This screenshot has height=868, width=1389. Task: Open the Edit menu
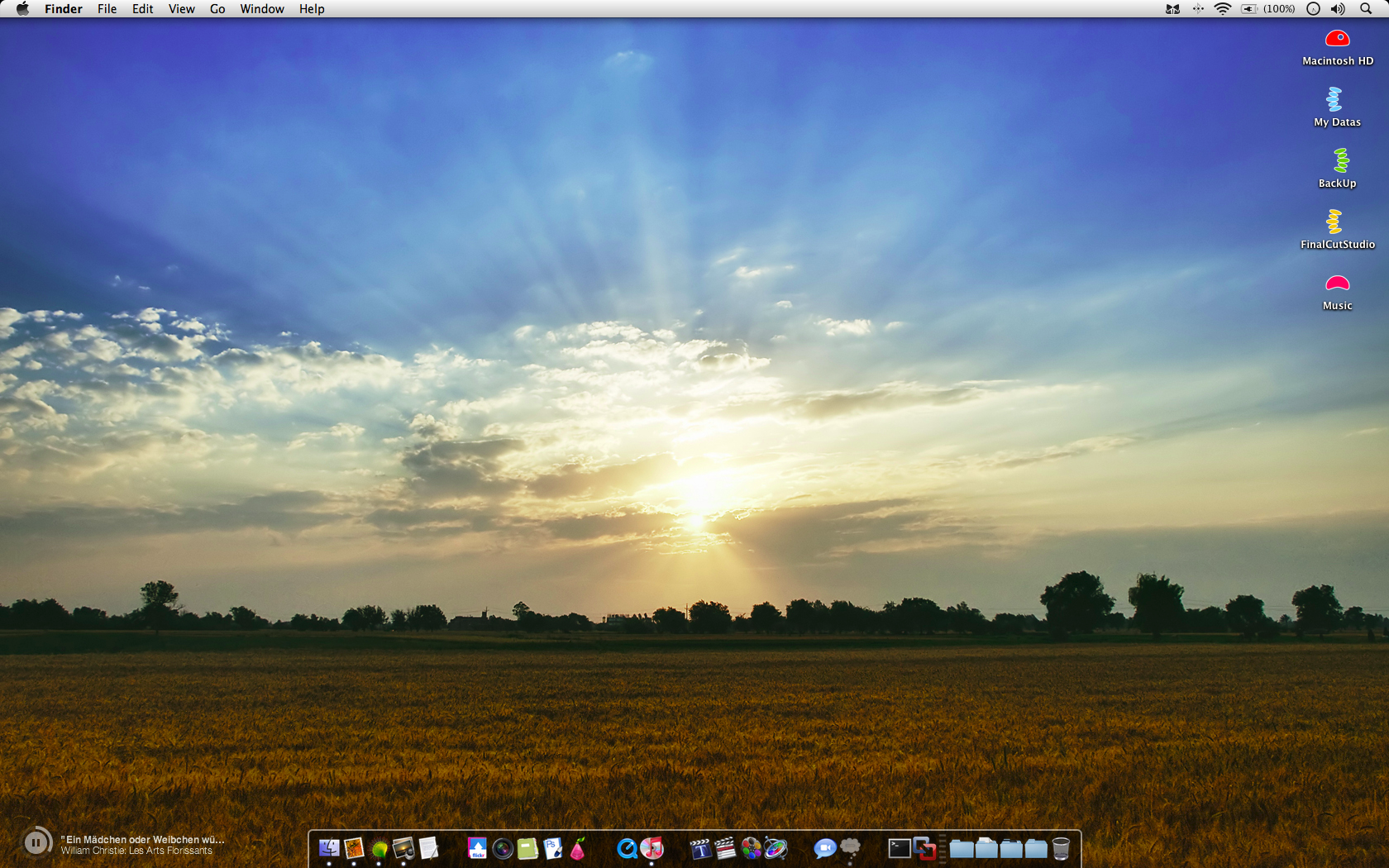pyautogui.click(x=142, y=9)
